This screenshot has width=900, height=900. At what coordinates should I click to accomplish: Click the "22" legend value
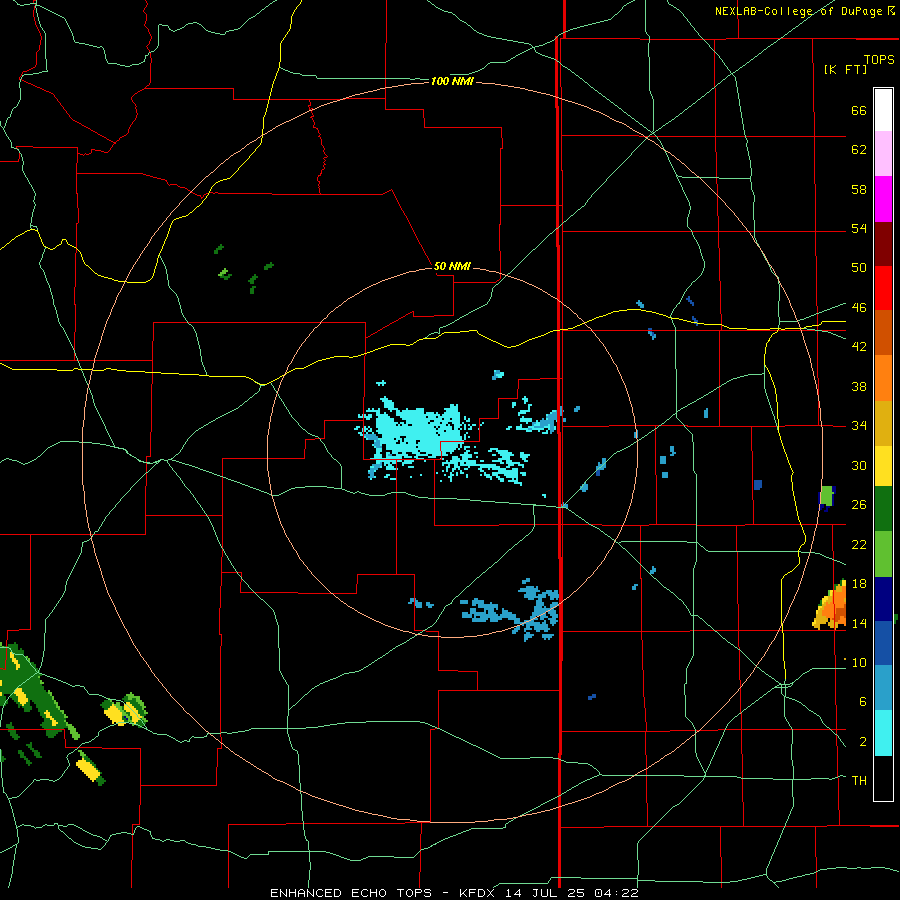coord(859,544)
